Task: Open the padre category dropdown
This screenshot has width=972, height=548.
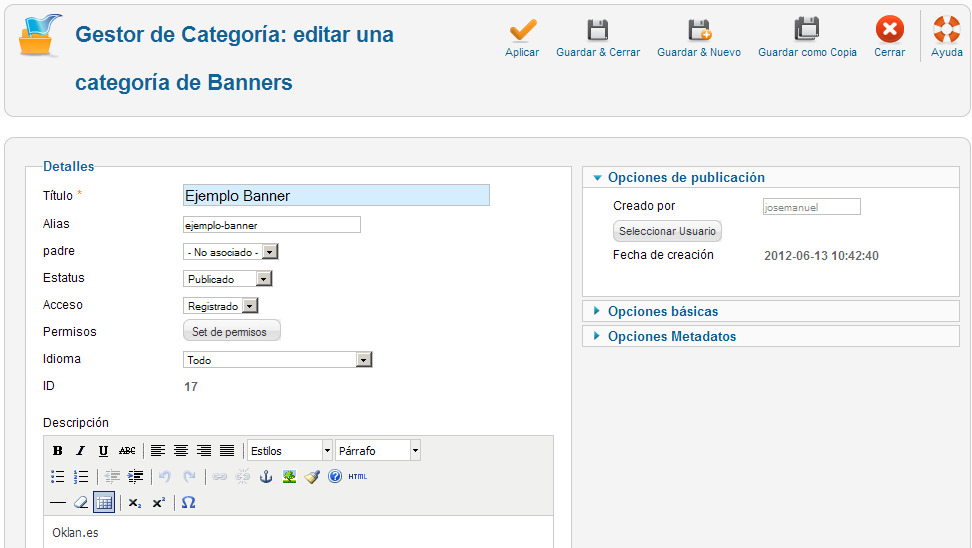Action: [231, 252]
